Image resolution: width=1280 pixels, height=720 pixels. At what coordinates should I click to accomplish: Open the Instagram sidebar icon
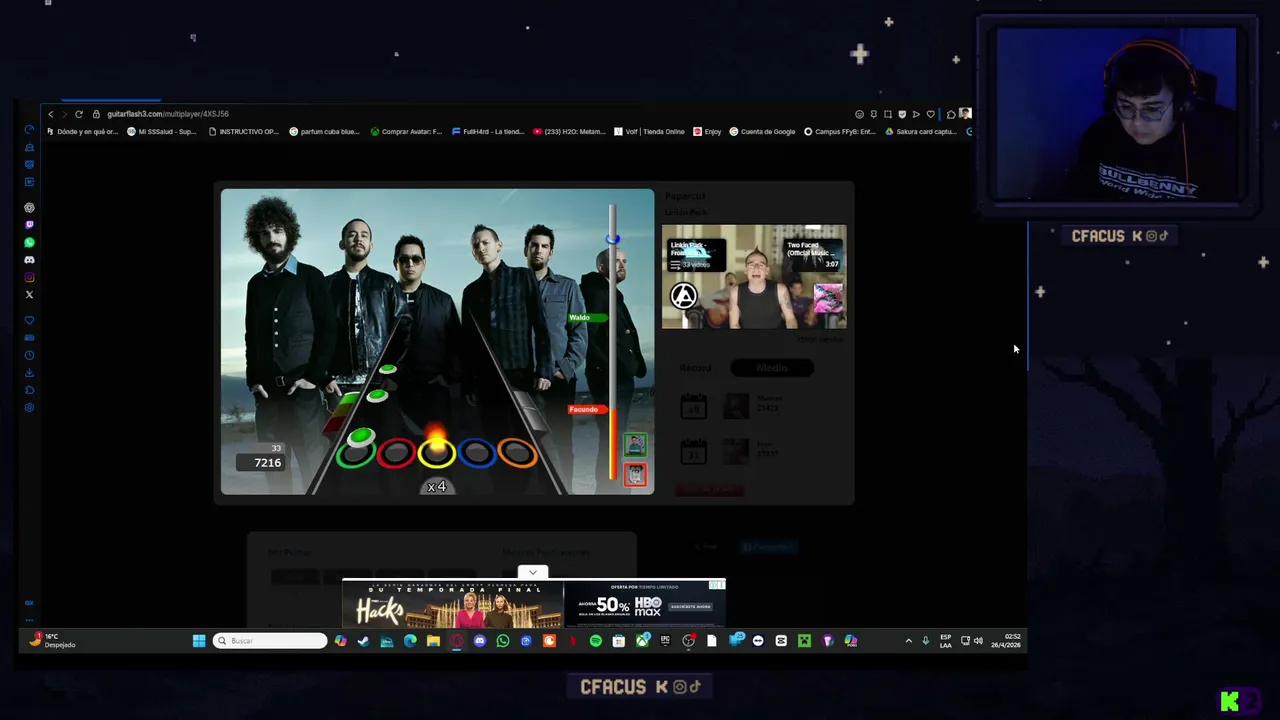point(29,277)
